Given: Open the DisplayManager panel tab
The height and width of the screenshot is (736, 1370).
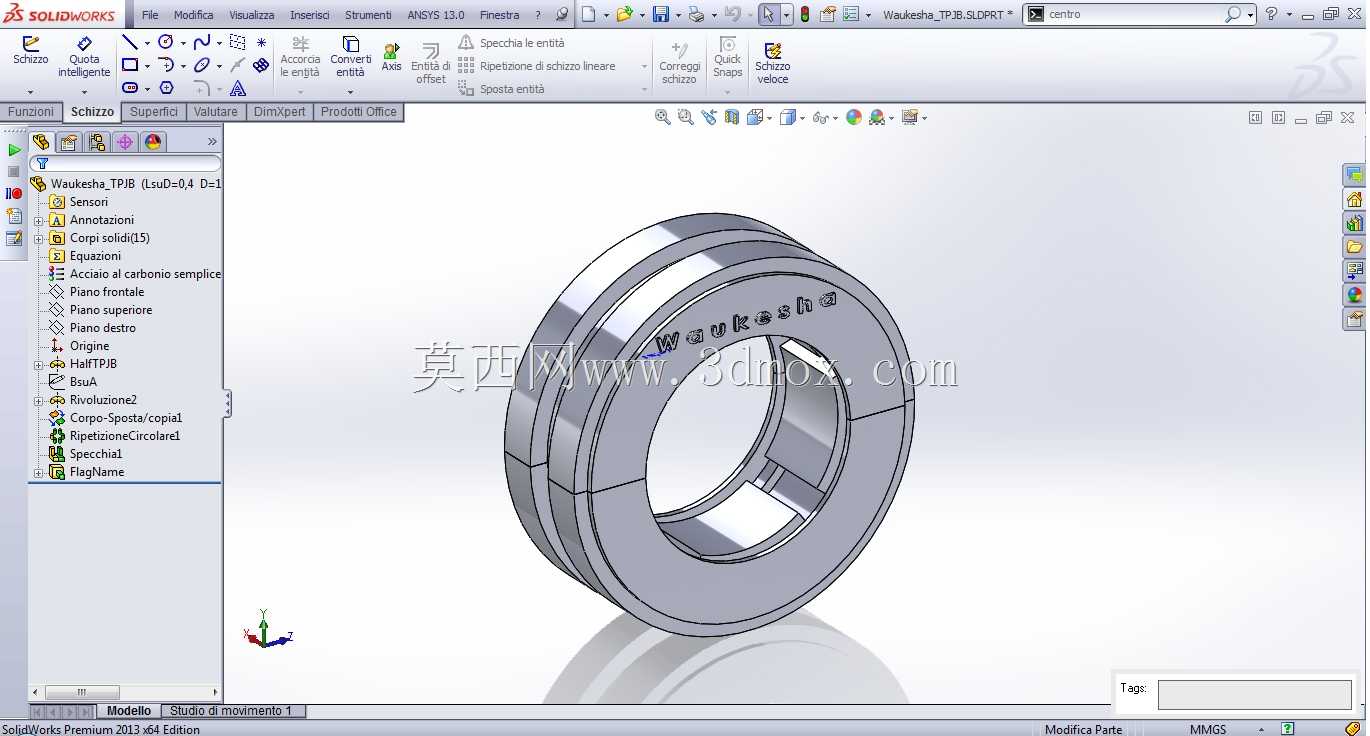Looking at the screenshot, I should tap(153, 142).
